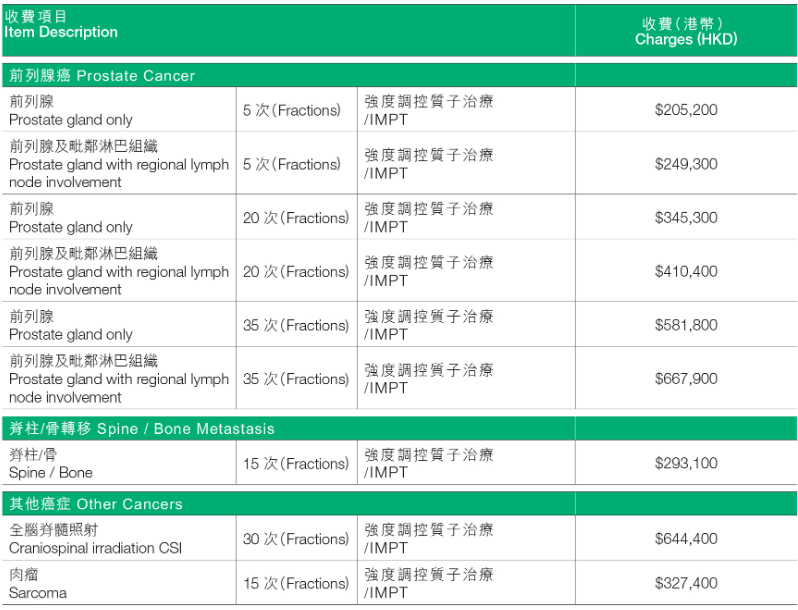Select the Prostate Cancer section heading
Viewport: 798px width, 610px height.
102,76
